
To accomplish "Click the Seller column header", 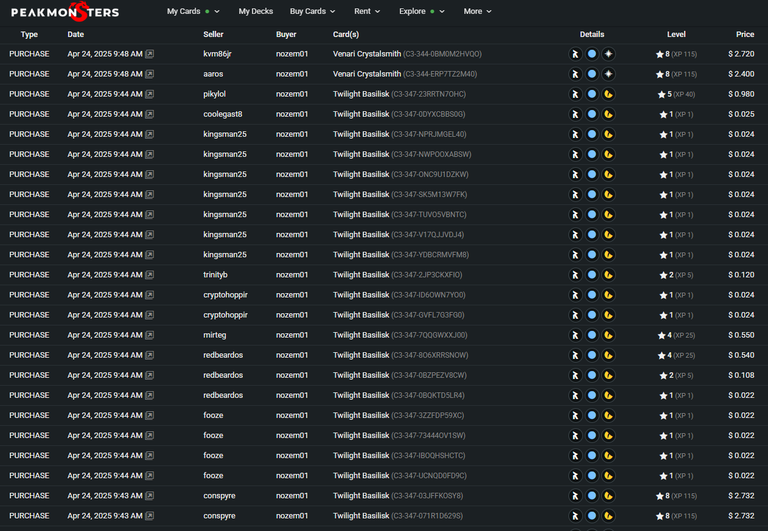I will pos(213,34).
